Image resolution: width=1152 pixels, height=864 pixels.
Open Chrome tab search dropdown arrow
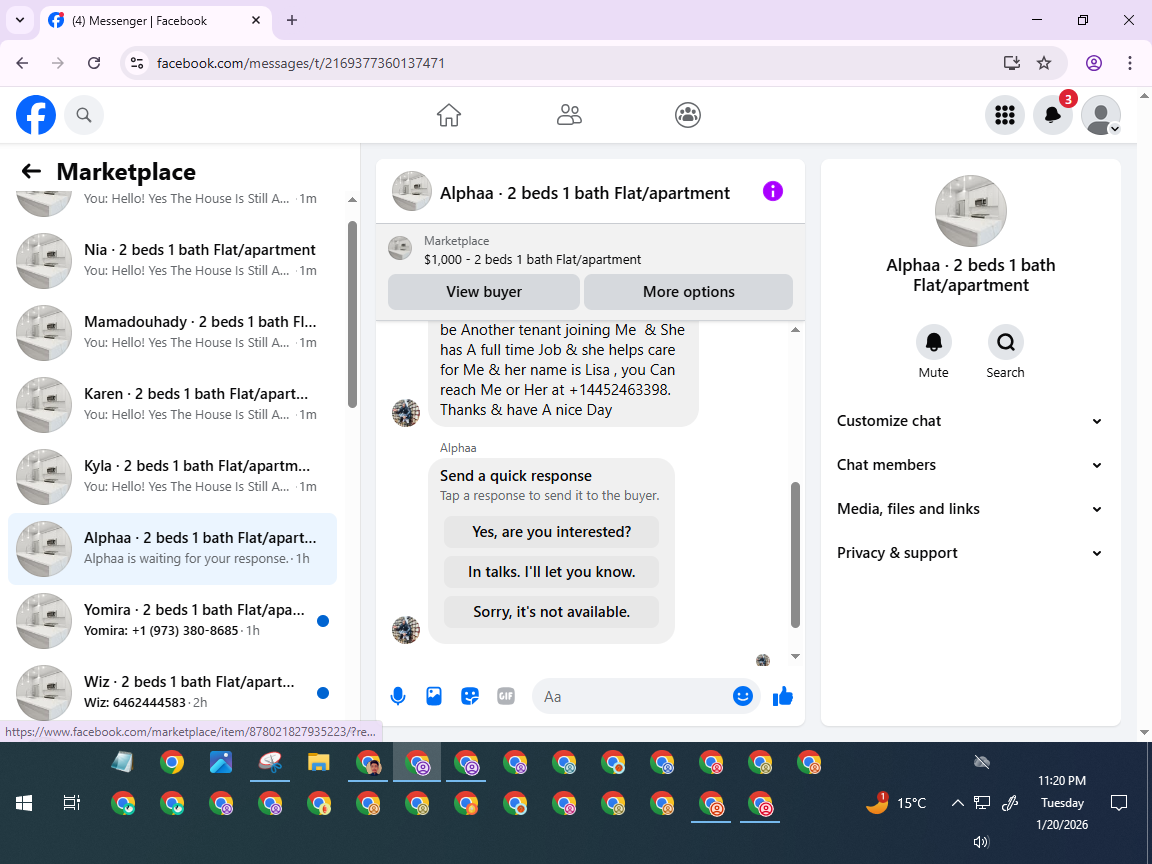point(20,21)
